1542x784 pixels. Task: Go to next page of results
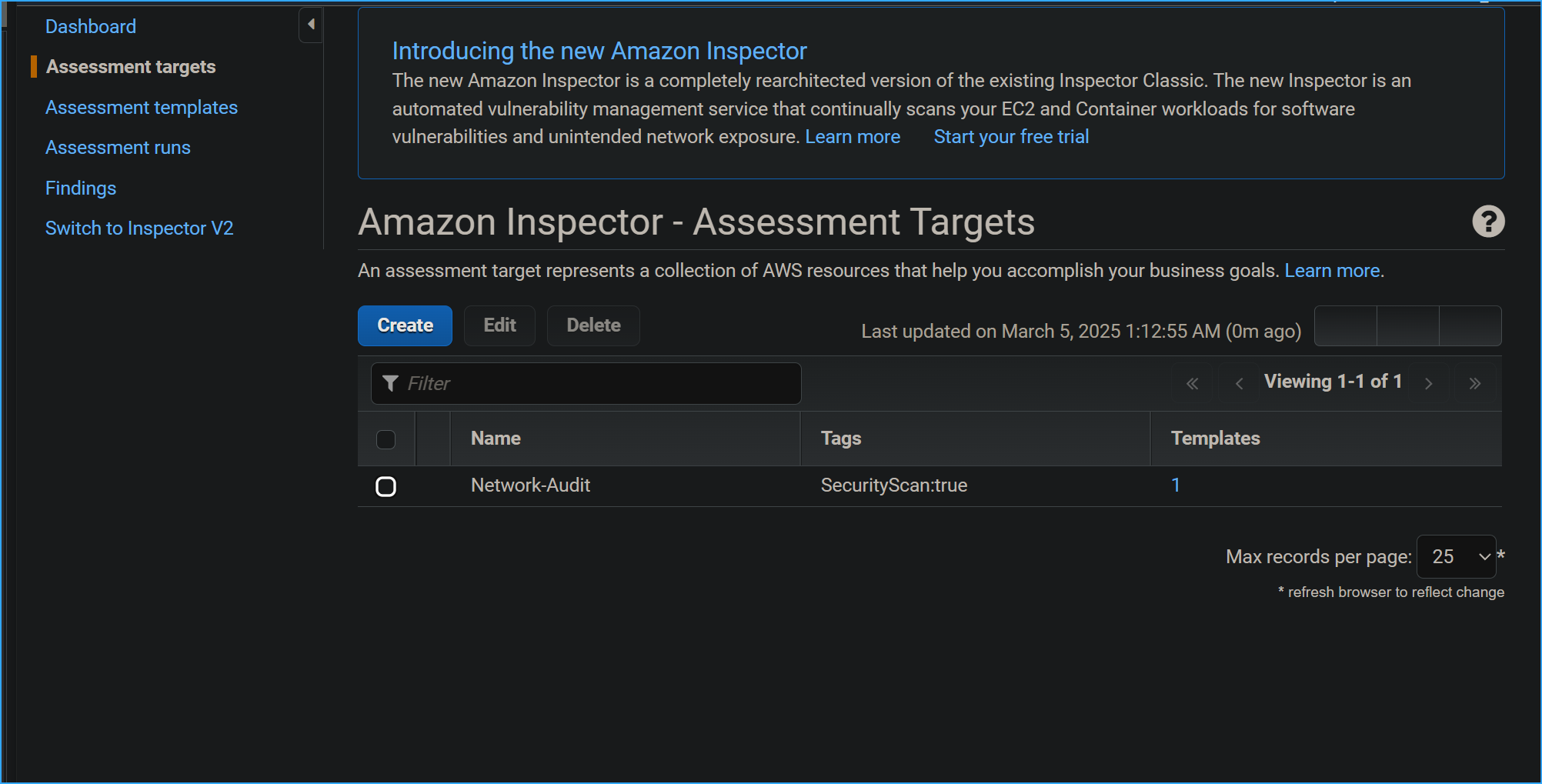coord(1429,383)
